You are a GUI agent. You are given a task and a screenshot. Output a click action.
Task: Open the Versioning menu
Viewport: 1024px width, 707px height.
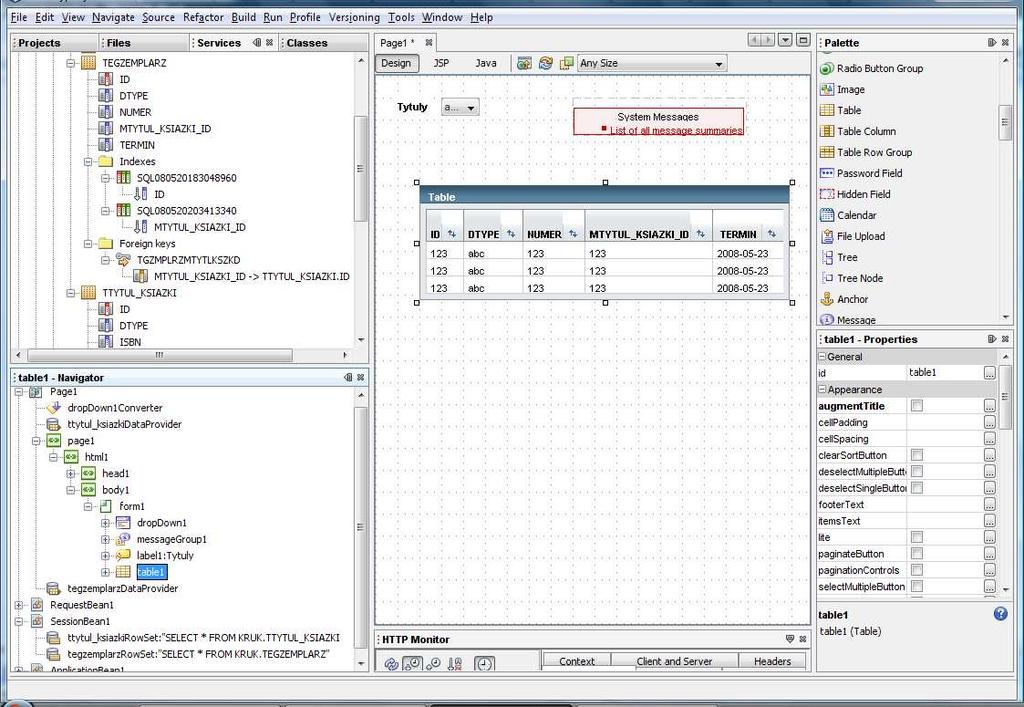354,18
